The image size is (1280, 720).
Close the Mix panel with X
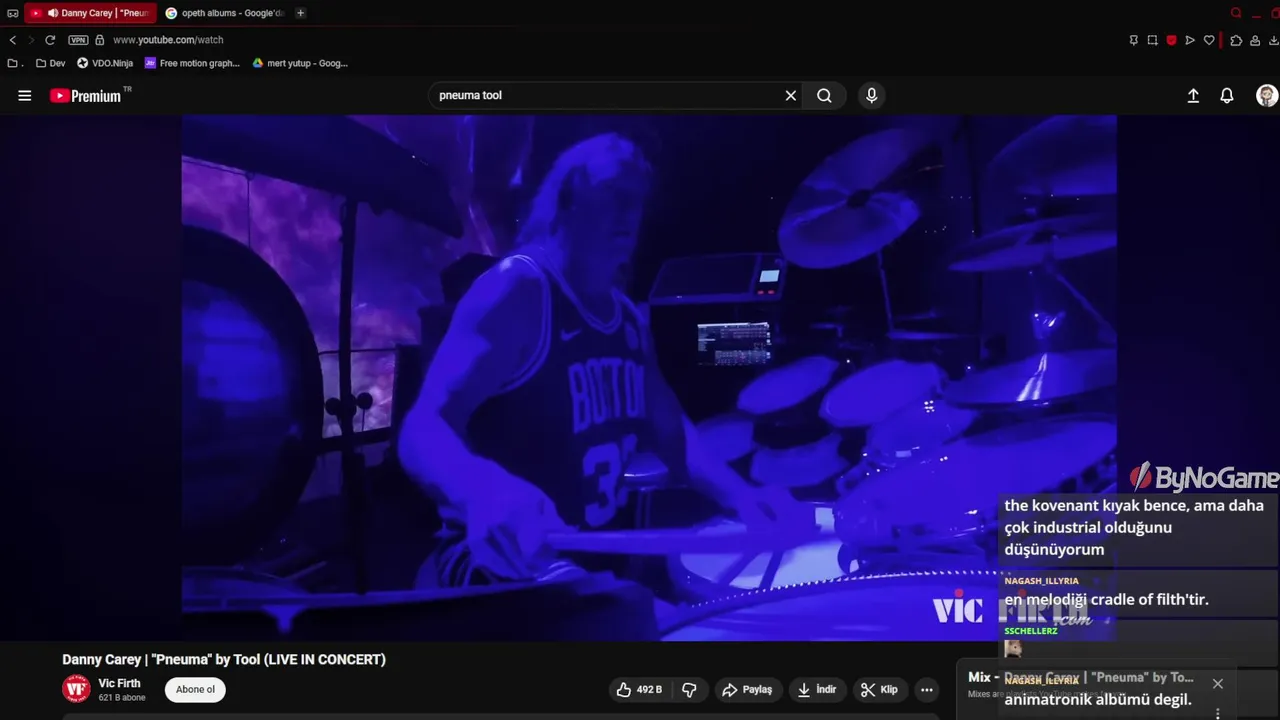[x=1217, y=684]
